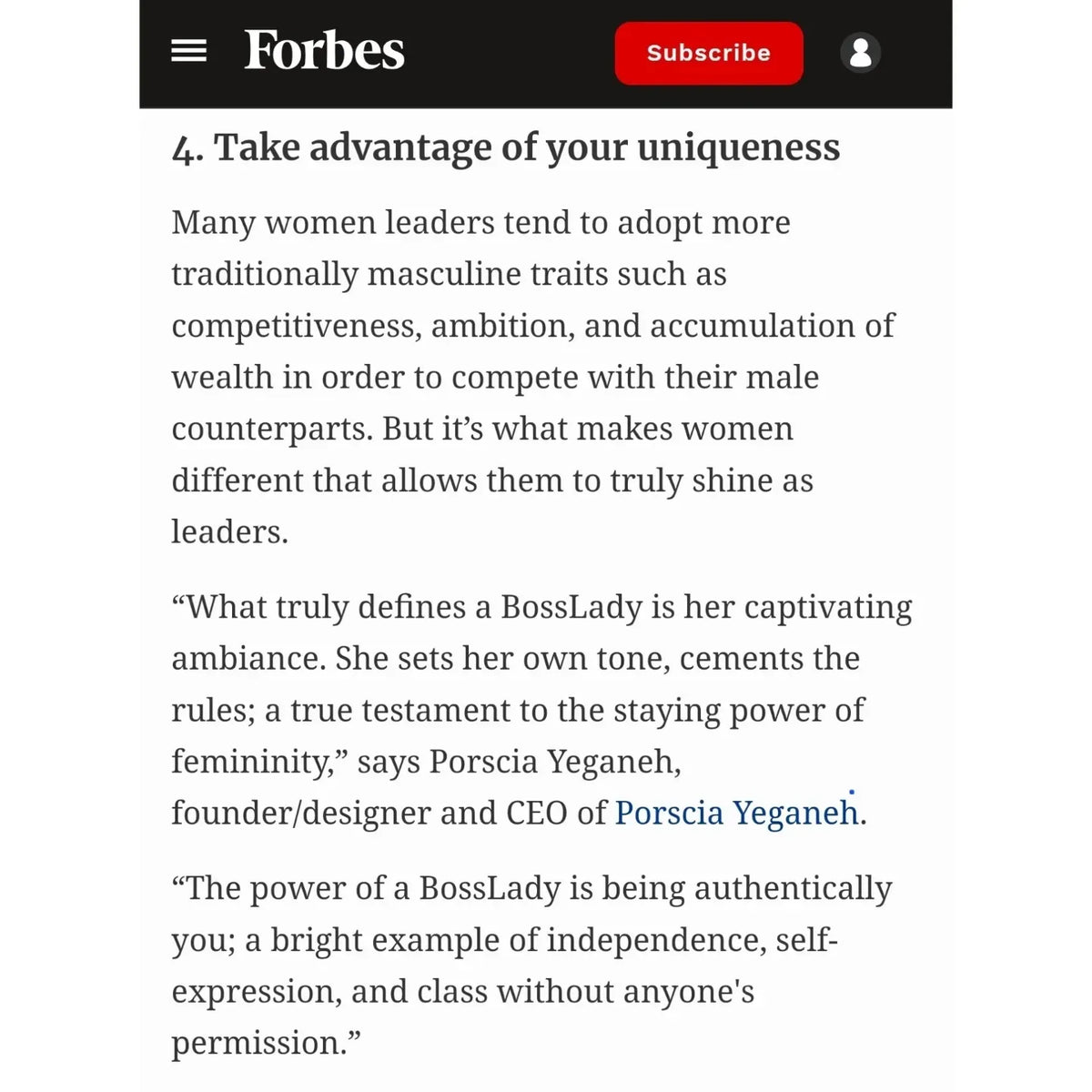Click 'says Porscia Yeganeh' plain text
Image resolution: width=1092 pixels, height=1092 pixels.
click(x=519, y=761)
